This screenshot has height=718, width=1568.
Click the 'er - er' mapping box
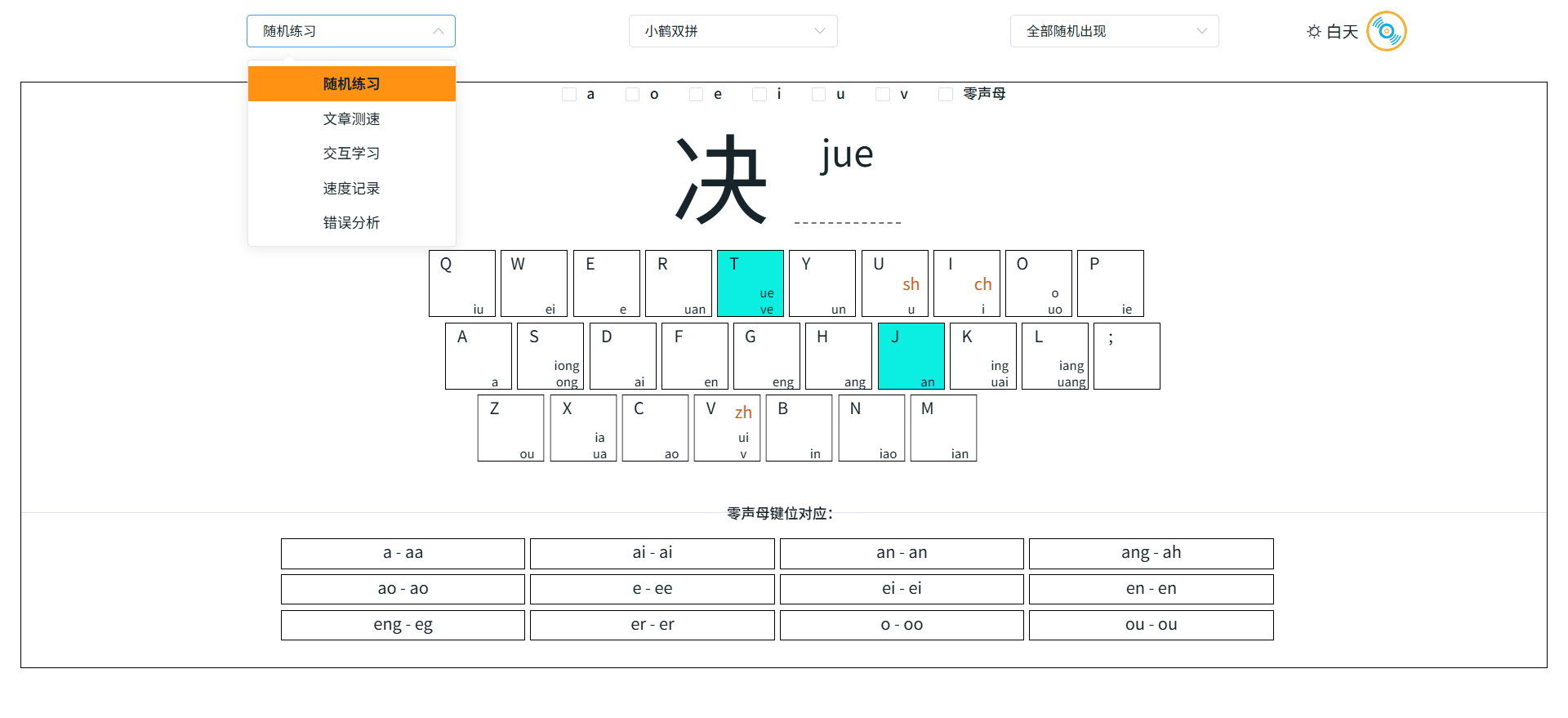(x=653, y=626)
